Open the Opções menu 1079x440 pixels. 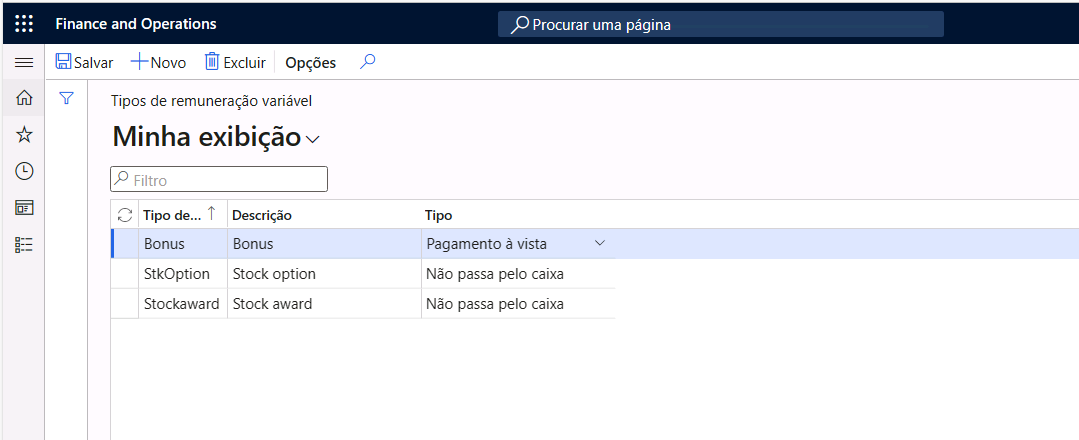tap(310, 63)
